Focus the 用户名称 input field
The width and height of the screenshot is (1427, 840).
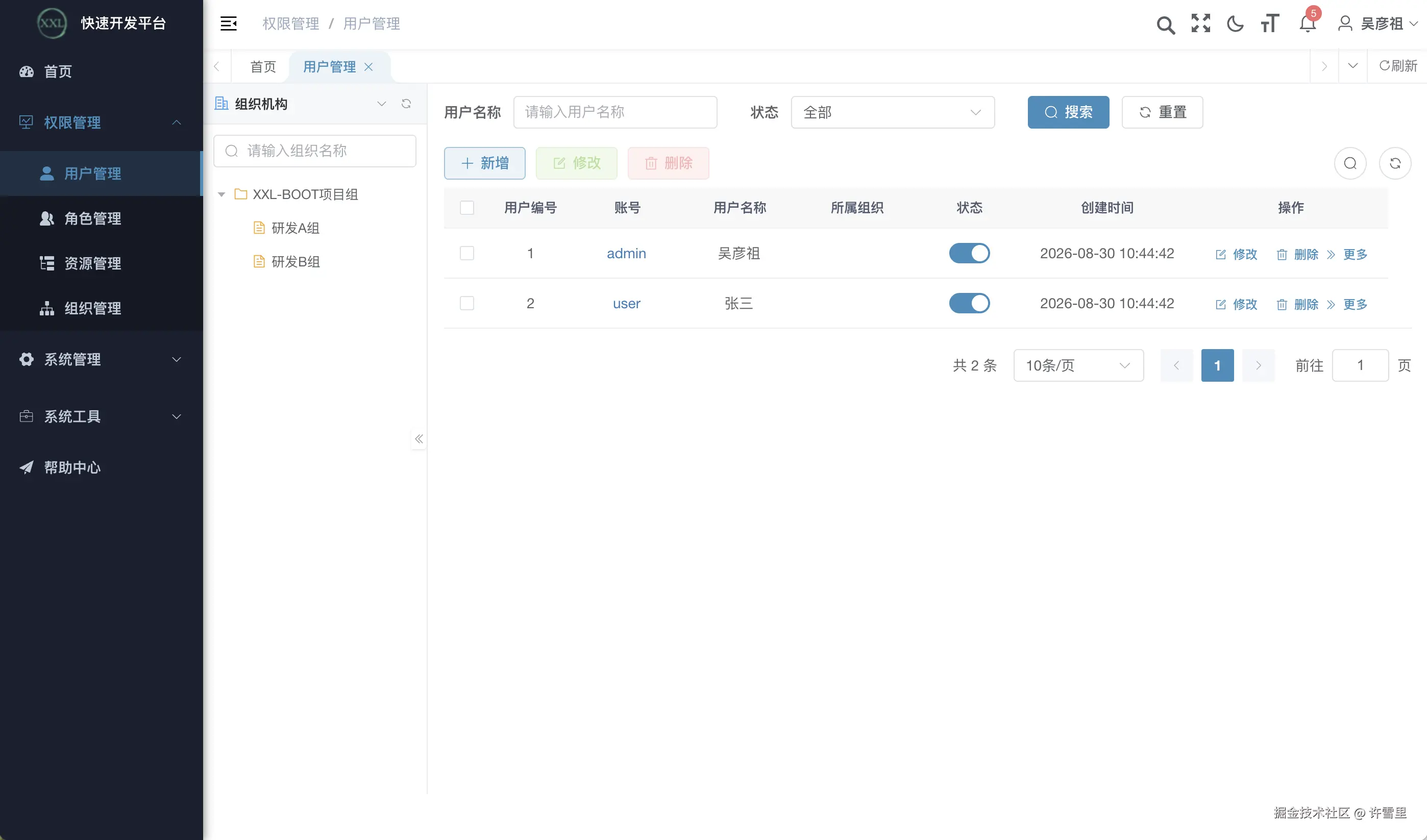(615, 112)
